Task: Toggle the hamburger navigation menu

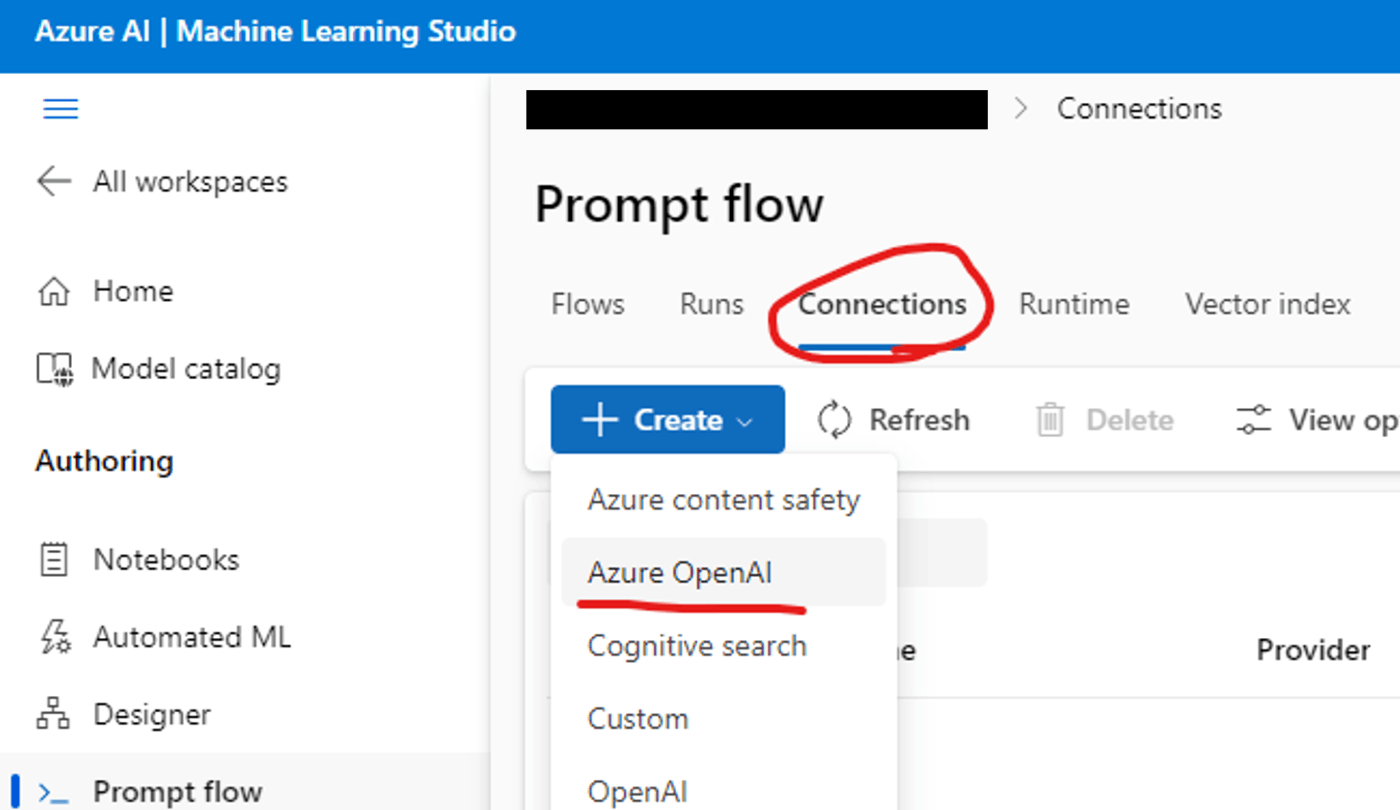Action: coord(61,109)
